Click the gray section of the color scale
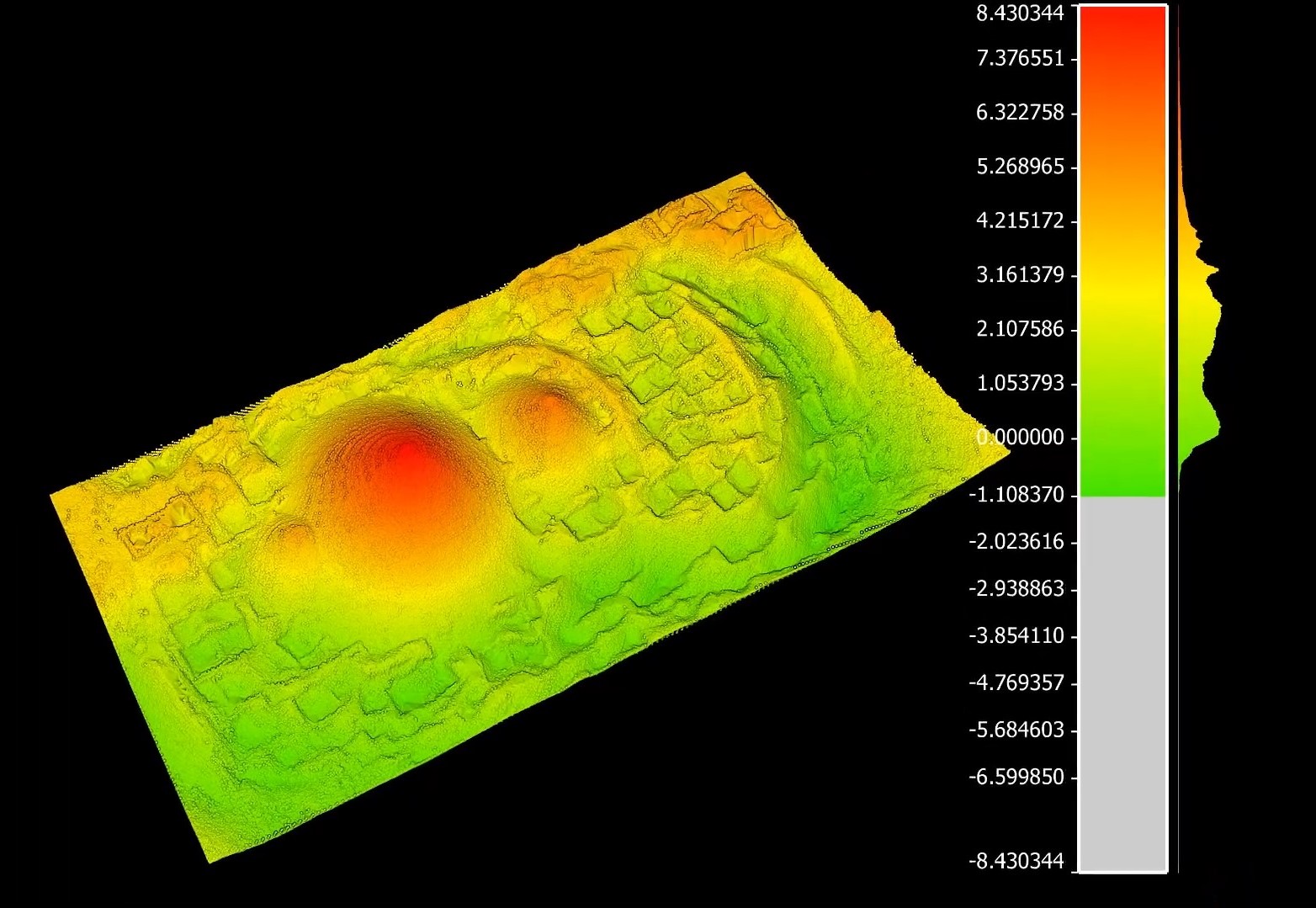The height and width of the screenshot is (908, 1316). click(1122, 682)
